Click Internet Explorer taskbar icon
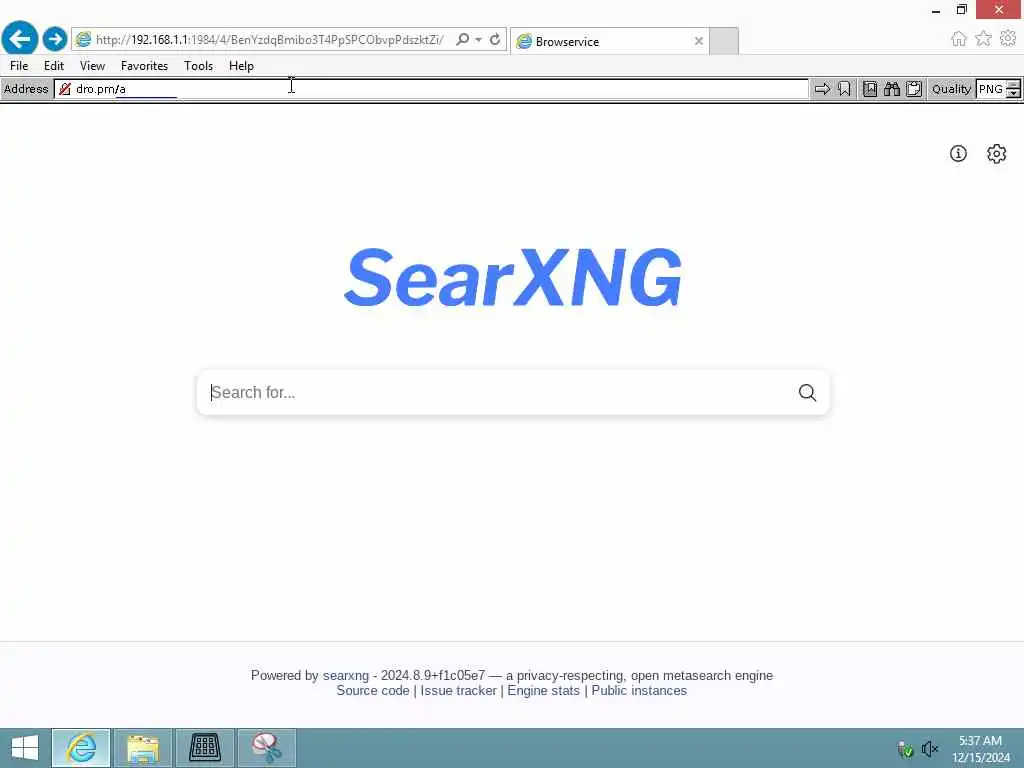This screenshot has width=1024, height=768. click(x=81, y=748)
